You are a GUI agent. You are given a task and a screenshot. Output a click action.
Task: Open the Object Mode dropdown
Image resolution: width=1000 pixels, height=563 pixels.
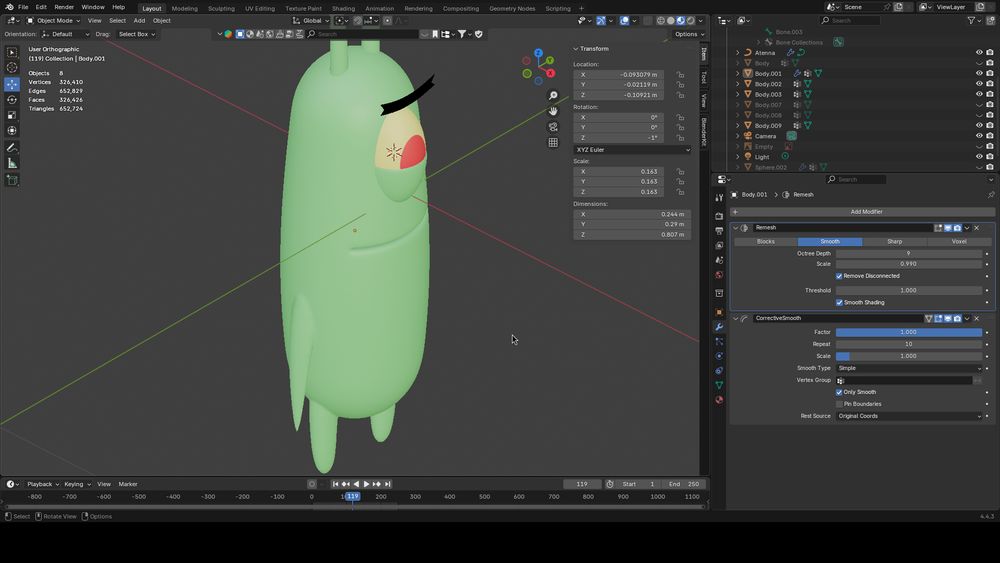coord(54,20)
